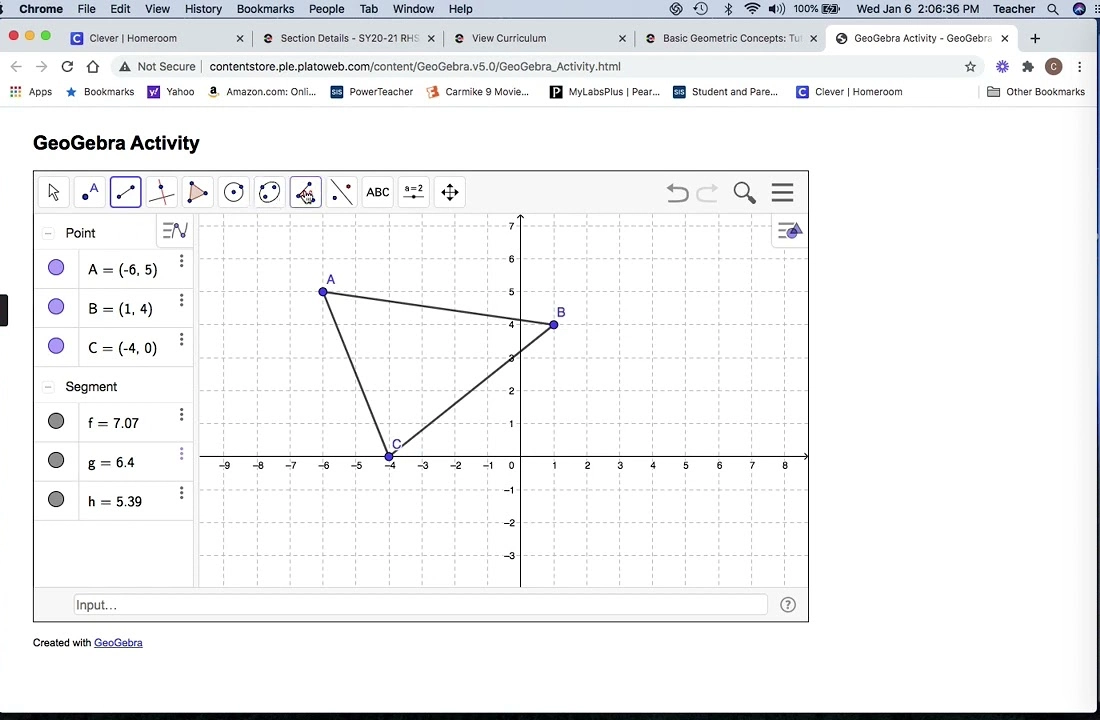Viewport: 1100px width, 720px height.
Task: Open Other Bookmarks folder
Action: coord(1035,92)
